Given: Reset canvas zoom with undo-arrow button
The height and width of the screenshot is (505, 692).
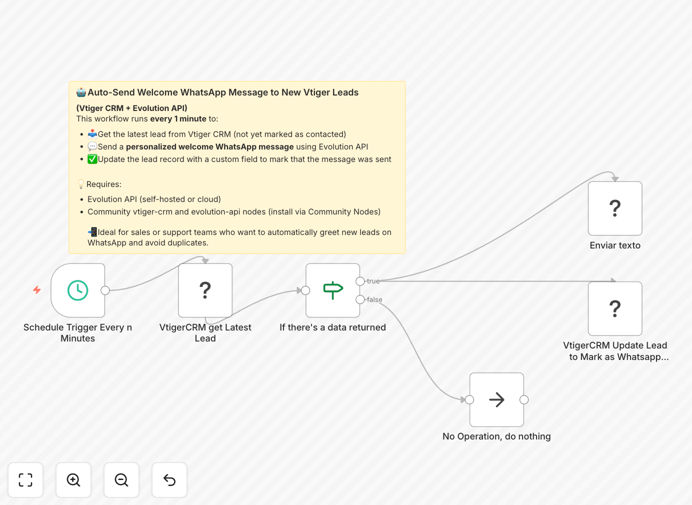Looking at the screenshot, I should point(169,480).
